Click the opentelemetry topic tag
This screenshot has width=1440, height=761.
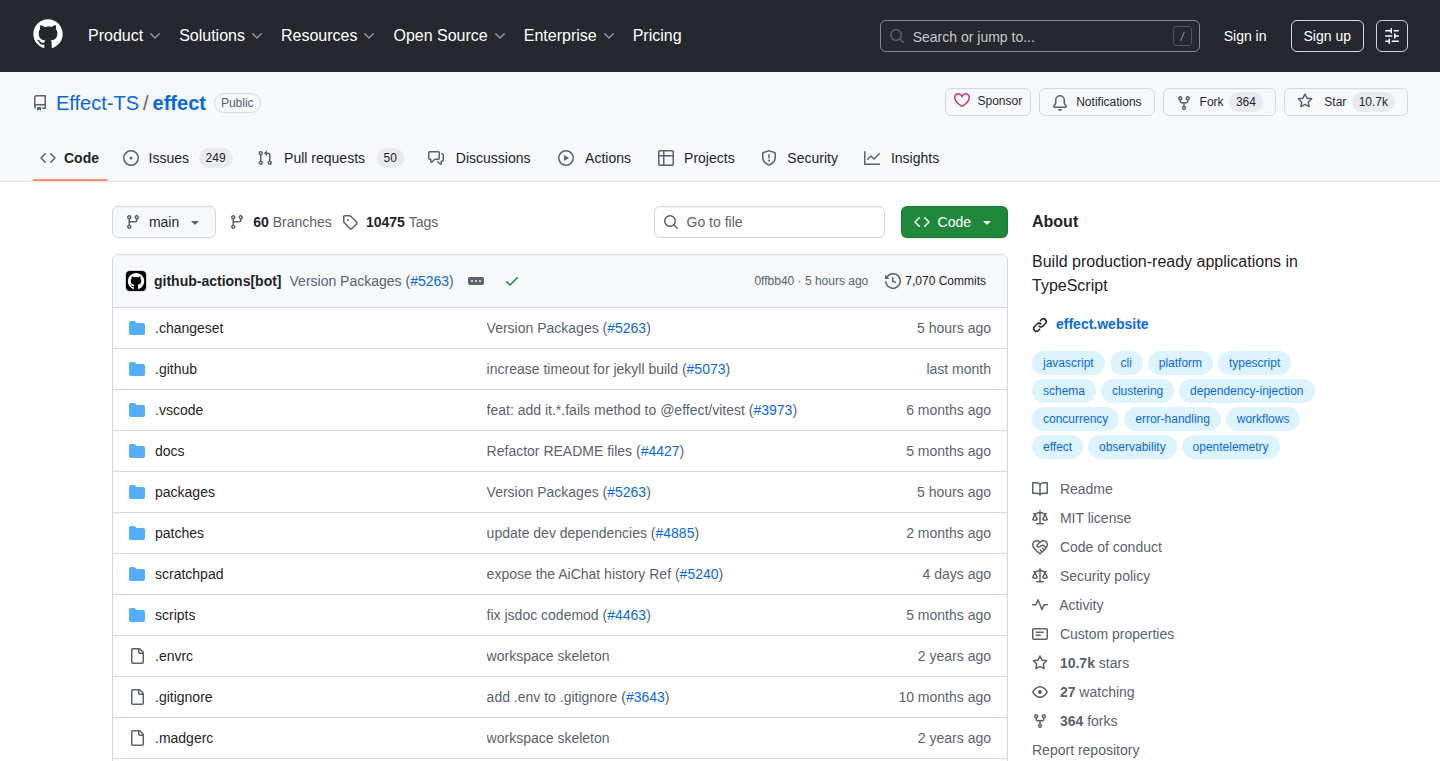[x=1230, y=447]
